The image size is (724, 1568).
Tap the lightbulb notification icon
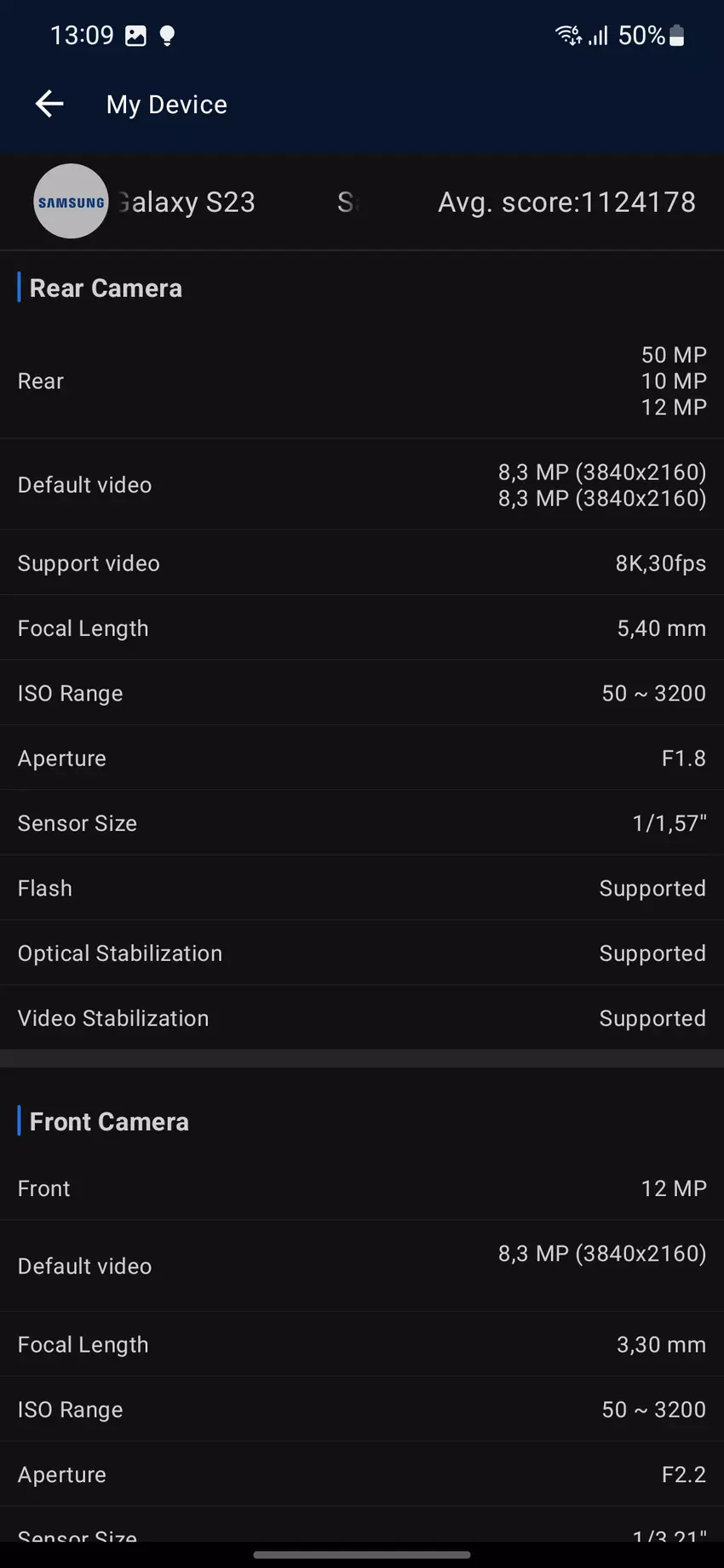coord(168,36)
